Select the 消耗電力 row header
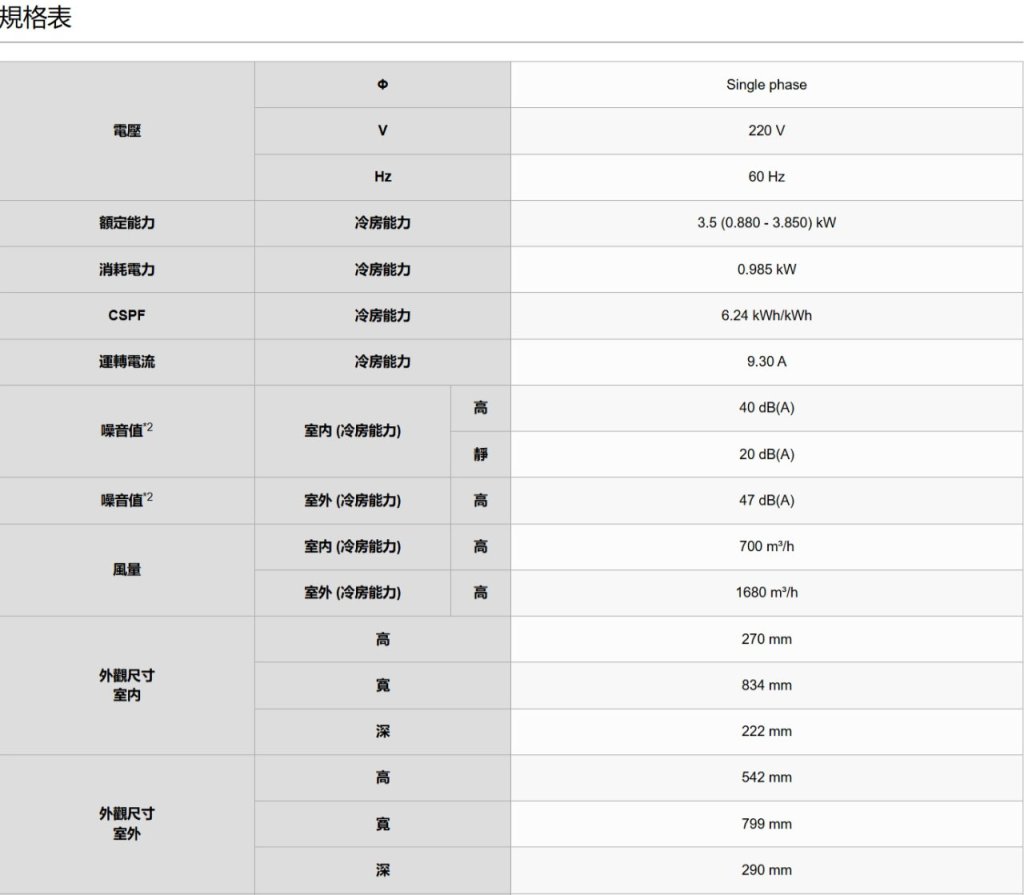Screen dimensions: 1024x895 (x=127, y=270)
